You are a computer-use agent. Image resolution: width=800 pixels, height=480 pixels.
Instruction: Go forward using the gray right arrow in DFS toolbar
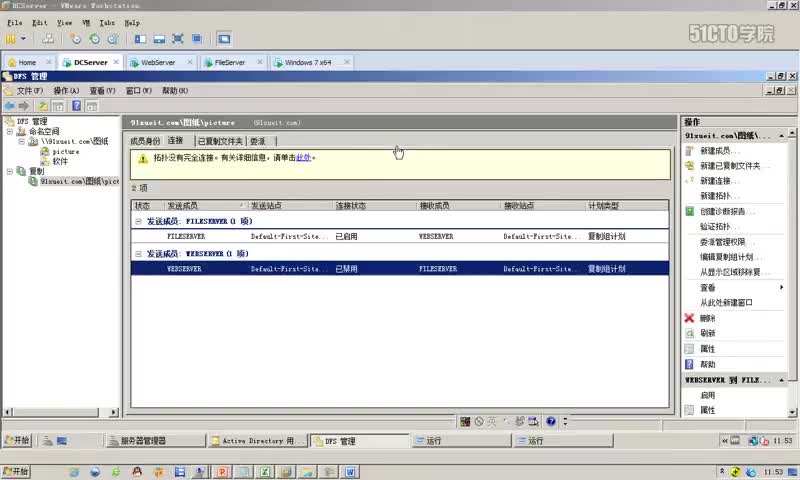(23, 106)
